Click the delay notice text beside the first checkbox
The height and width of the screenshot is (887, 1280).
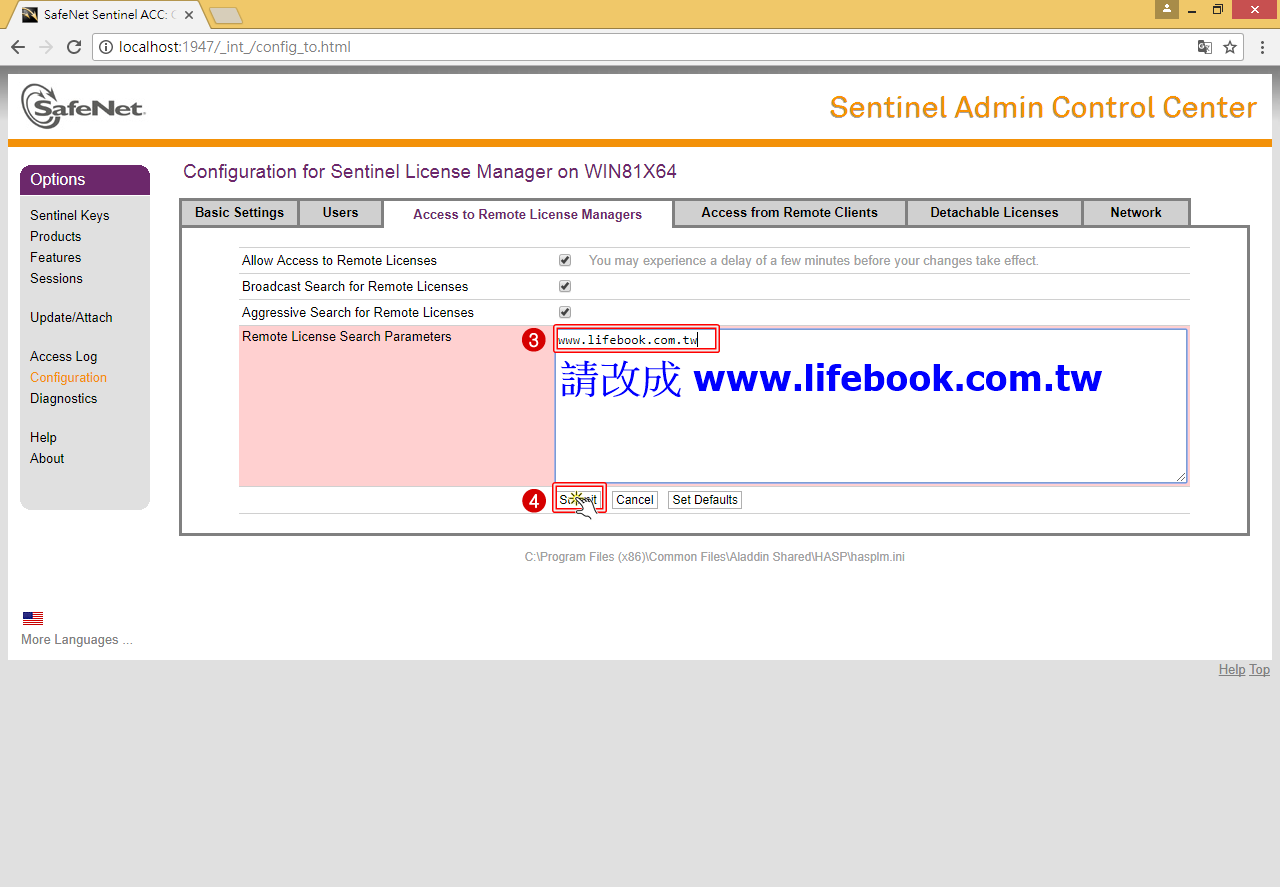(814, 261)
